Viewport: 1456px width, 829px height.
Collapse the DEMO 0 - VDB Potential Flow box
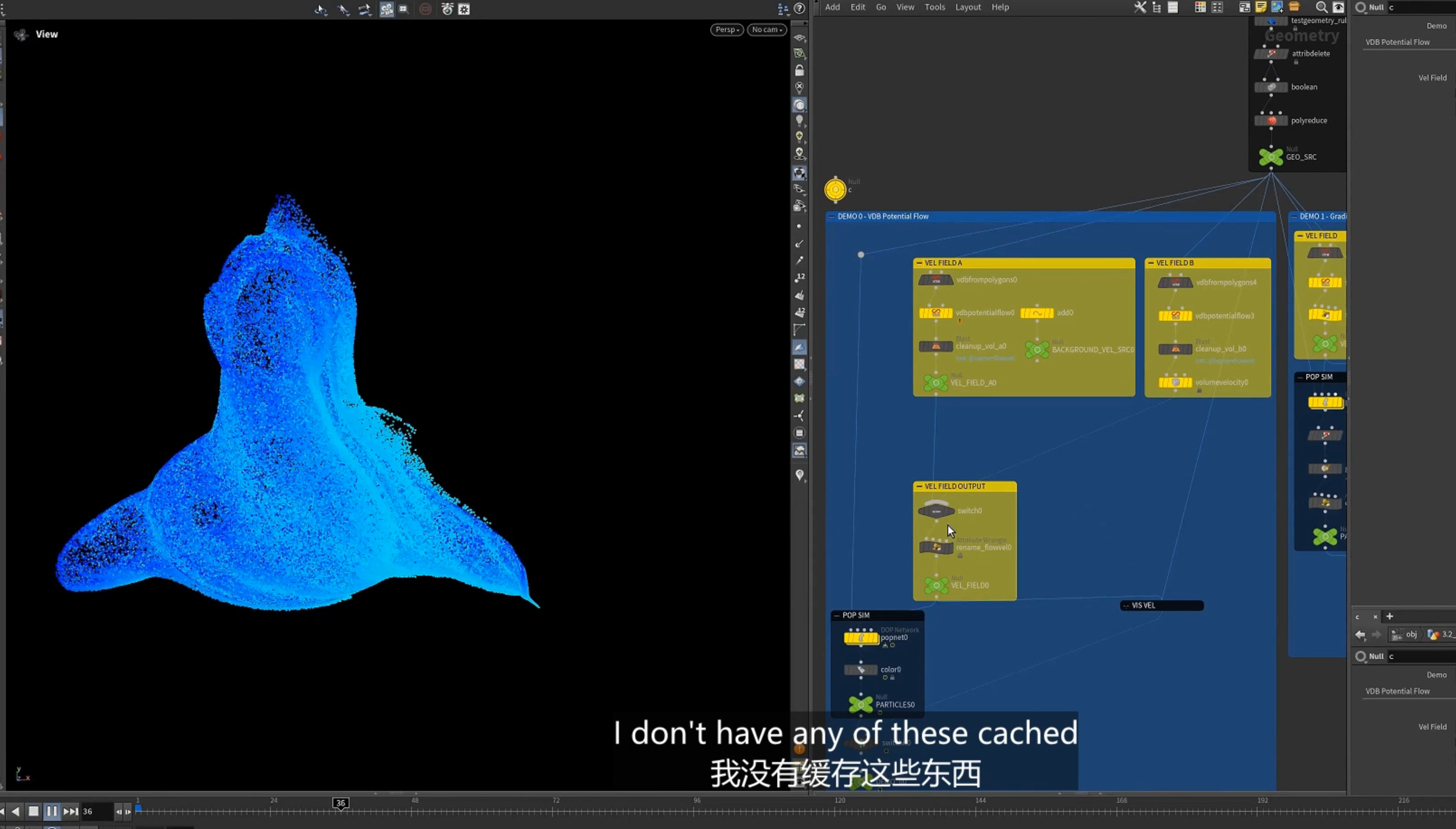(x=832, y=216)
